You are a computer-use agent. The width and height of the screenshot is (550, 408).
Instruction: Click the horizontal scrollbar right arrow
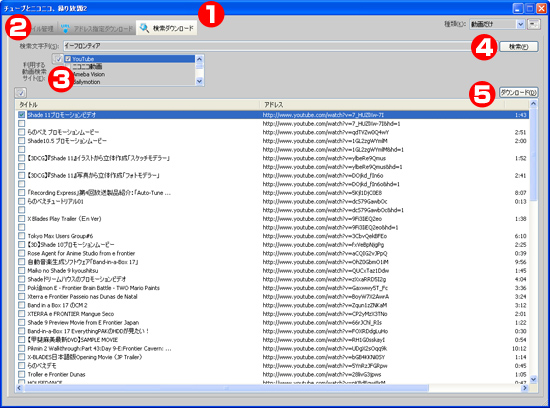[x=525, y=388]
